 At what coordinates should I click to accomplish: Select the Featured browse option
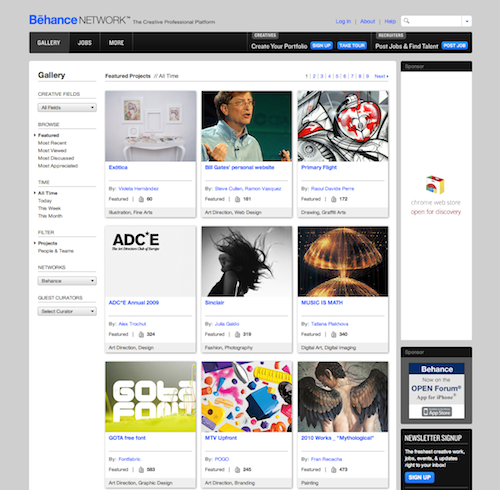[48, 135]
